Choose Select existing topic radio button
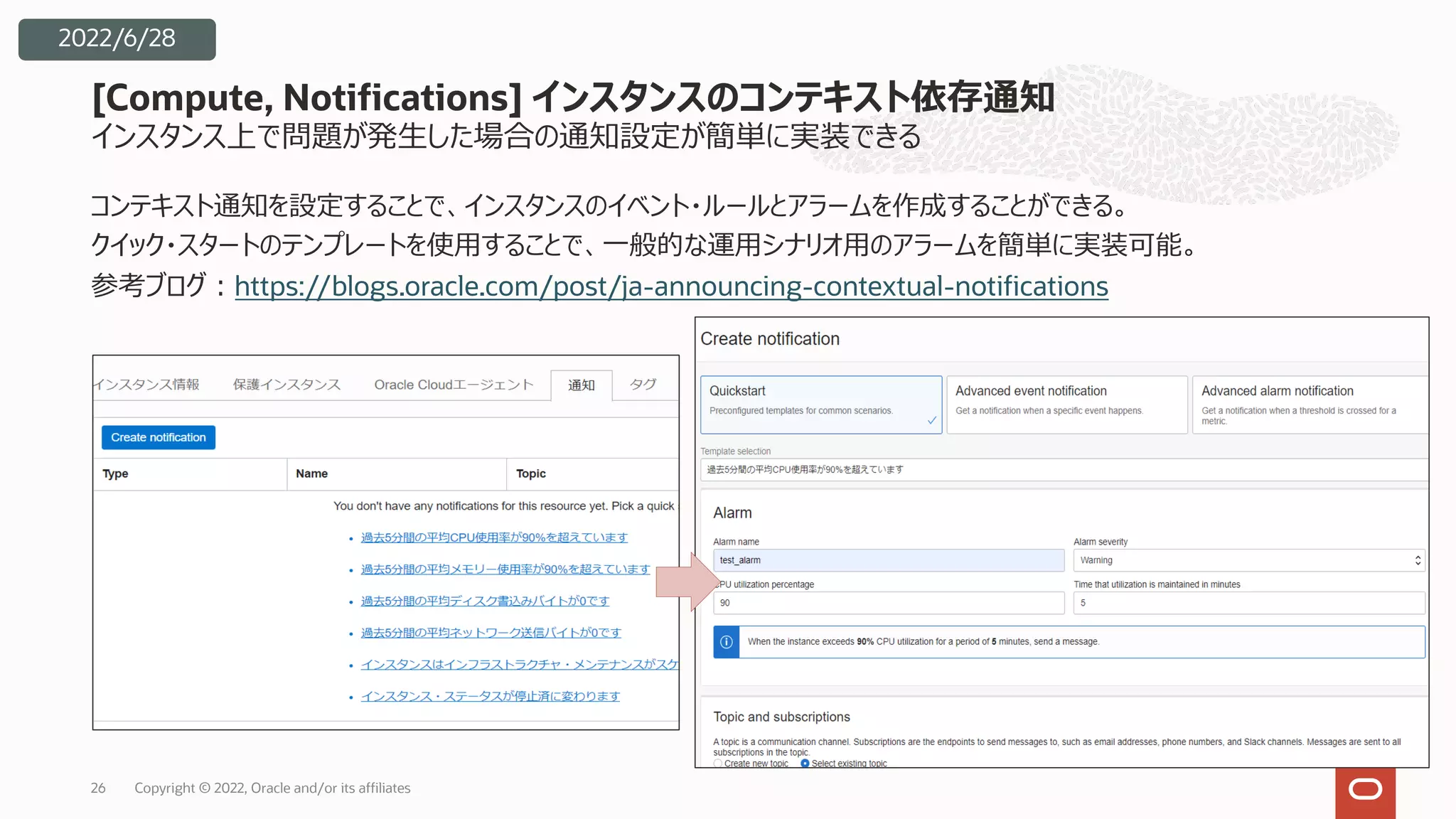The height and width of the screenshot is (819, 1456). point(805,763)
